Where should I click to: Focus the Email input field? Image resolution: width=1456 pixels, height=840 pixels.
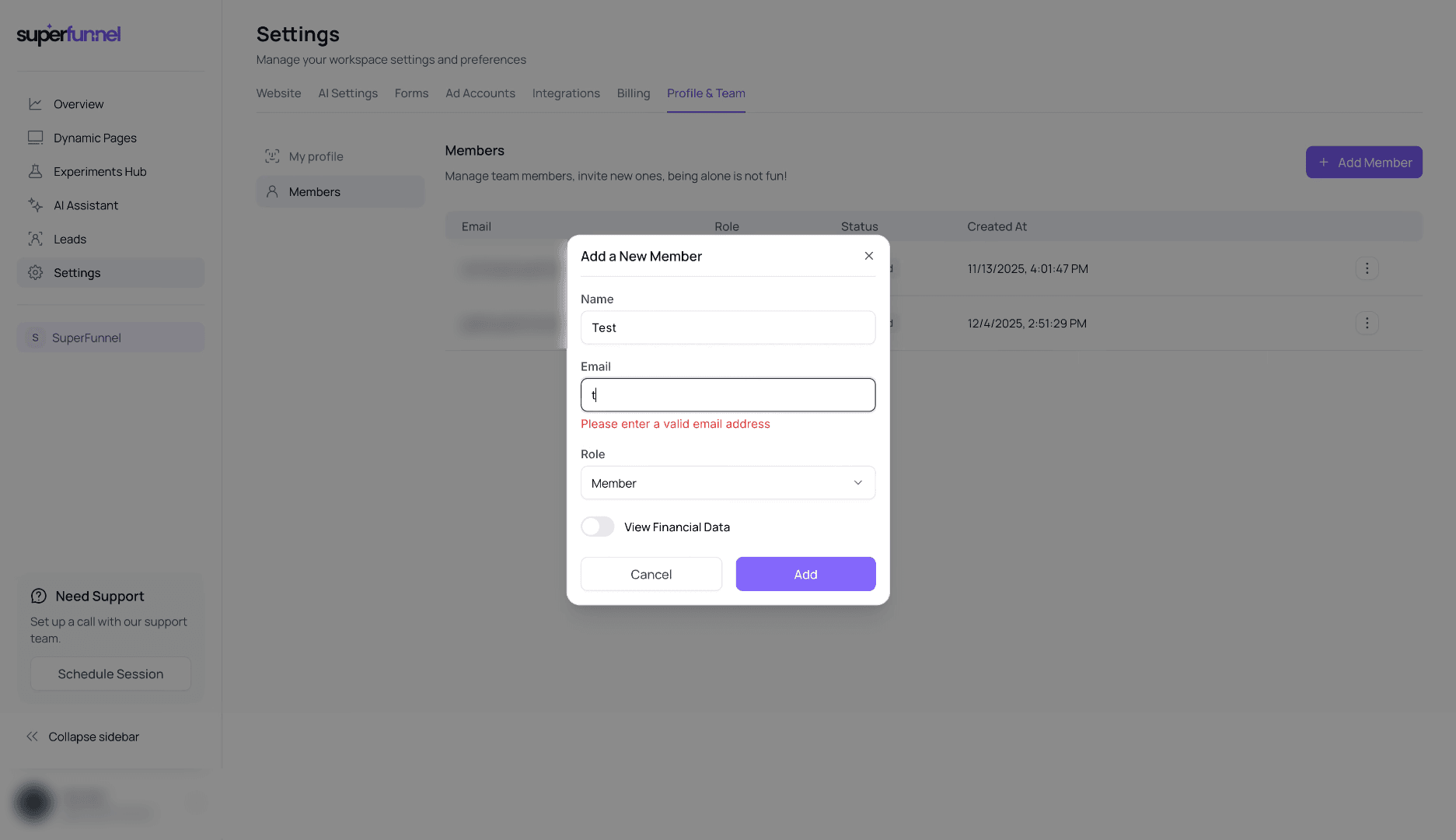pos(728,395)
